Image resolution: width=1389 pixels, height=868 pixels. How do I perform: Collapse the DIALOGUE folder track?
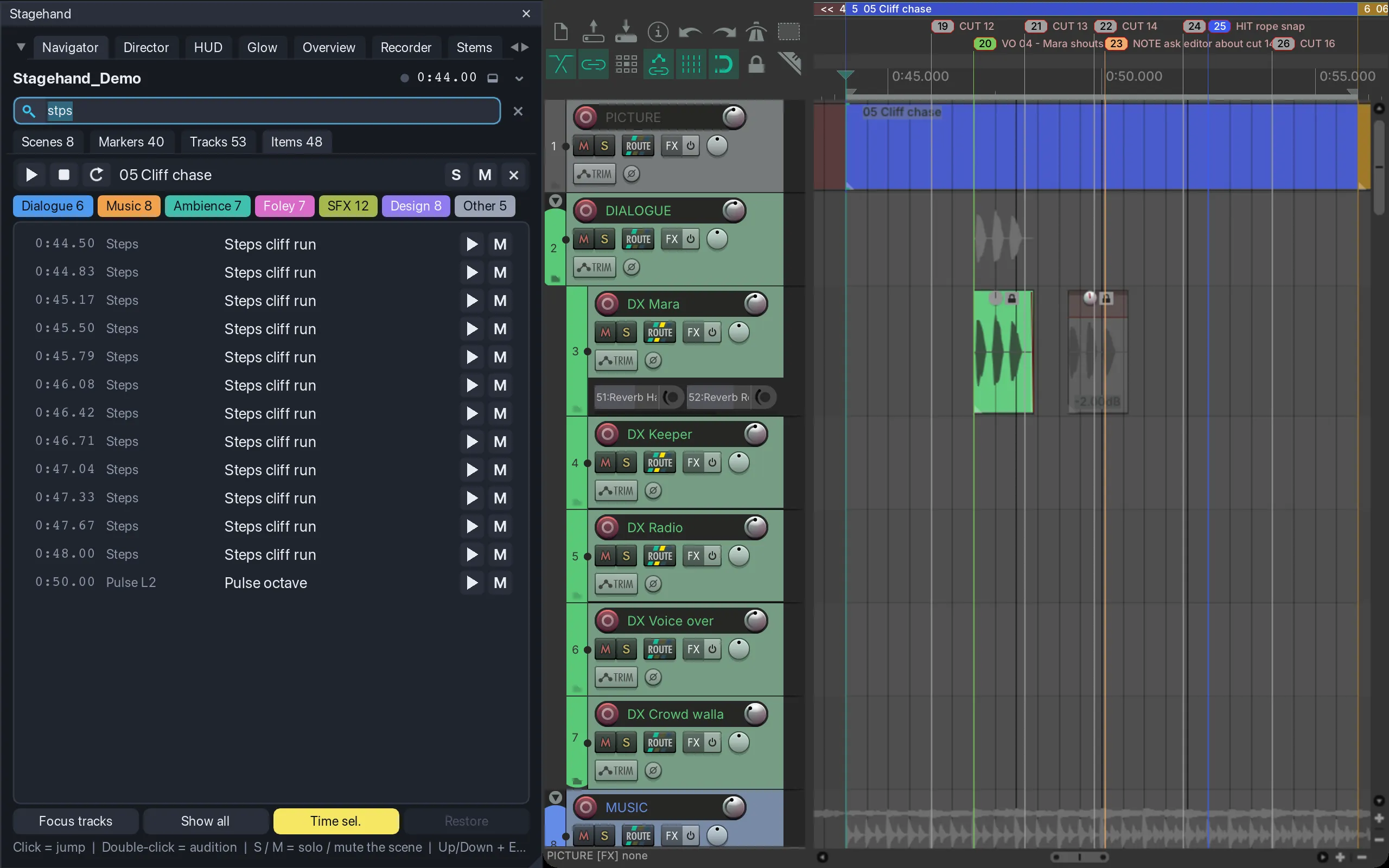pos(555,201)
